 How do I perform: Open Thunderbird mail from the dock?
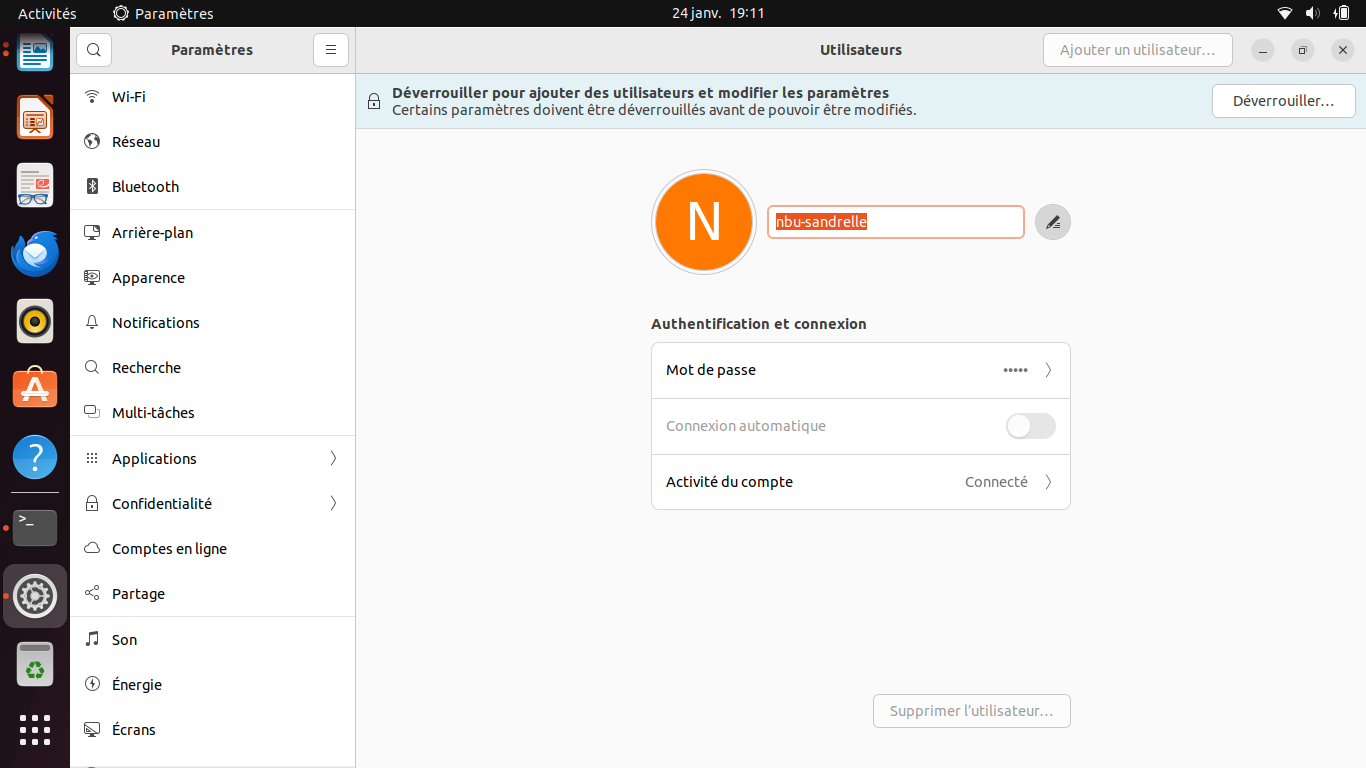click(35, 253)
